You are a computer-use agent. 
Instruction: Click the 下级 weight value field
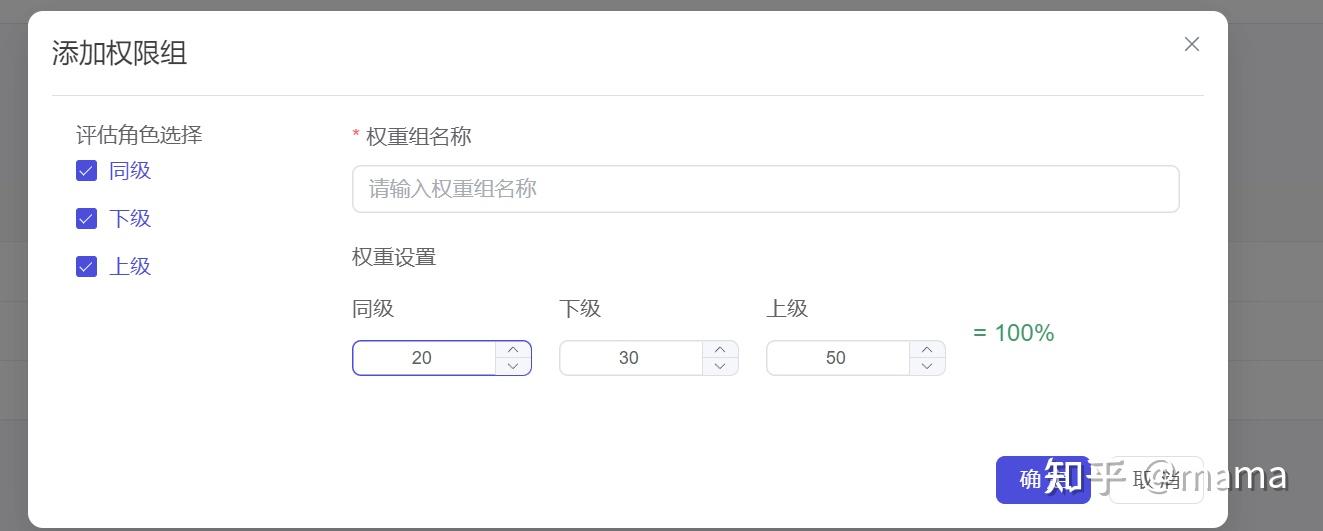pos(630,358)
